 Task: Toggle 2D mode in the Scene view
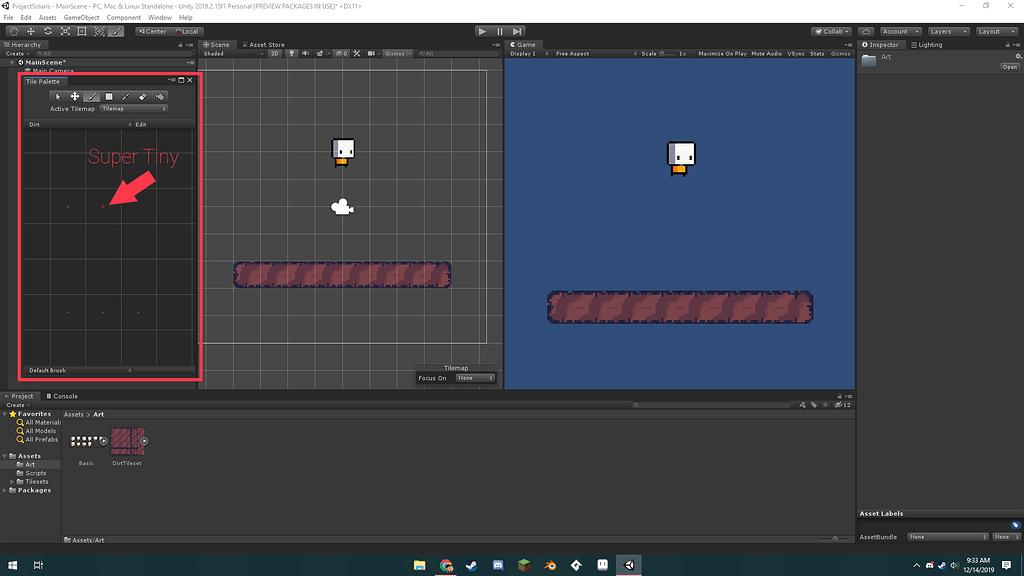[274, 53]
